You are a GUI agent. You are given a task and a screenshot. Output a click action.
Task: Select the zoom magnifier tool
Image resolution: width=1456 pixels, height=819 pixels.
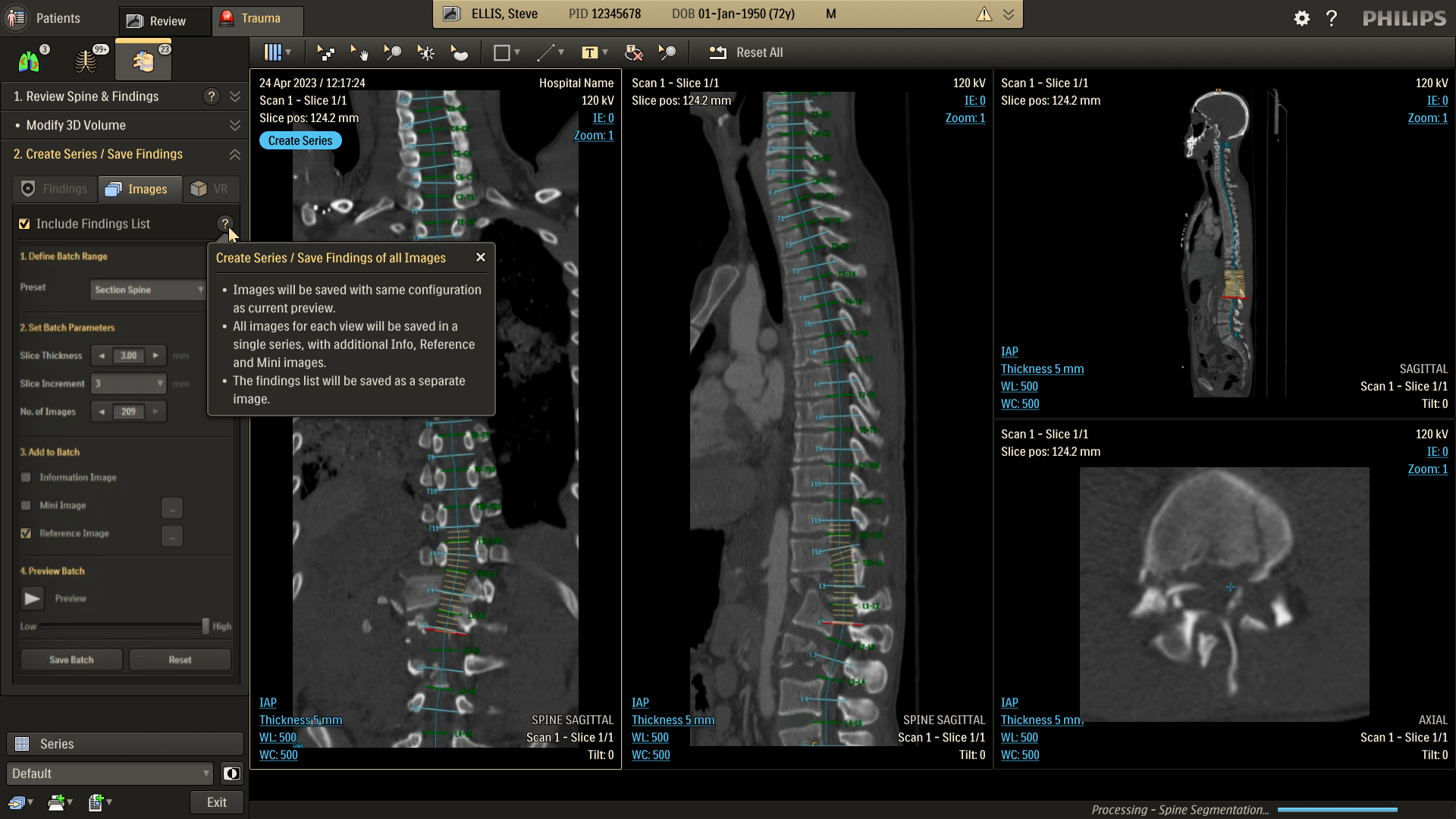pyautogui.click(x=392, y=52)
